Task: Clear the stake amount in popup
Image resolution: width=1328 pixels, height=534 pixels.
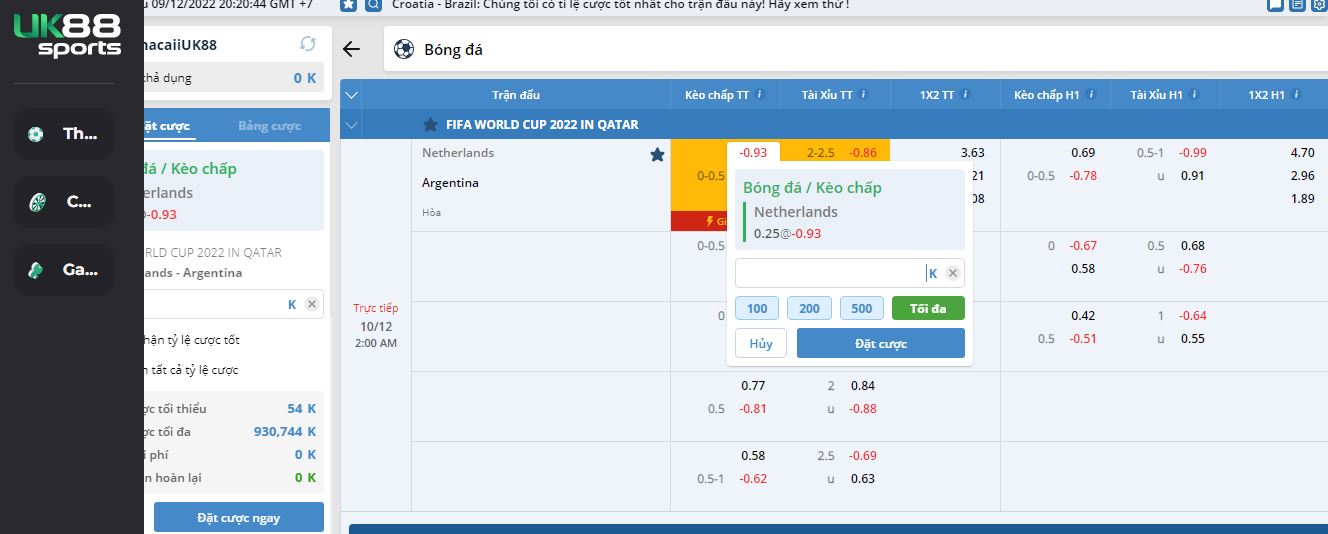Action: (x=953, y=273)
